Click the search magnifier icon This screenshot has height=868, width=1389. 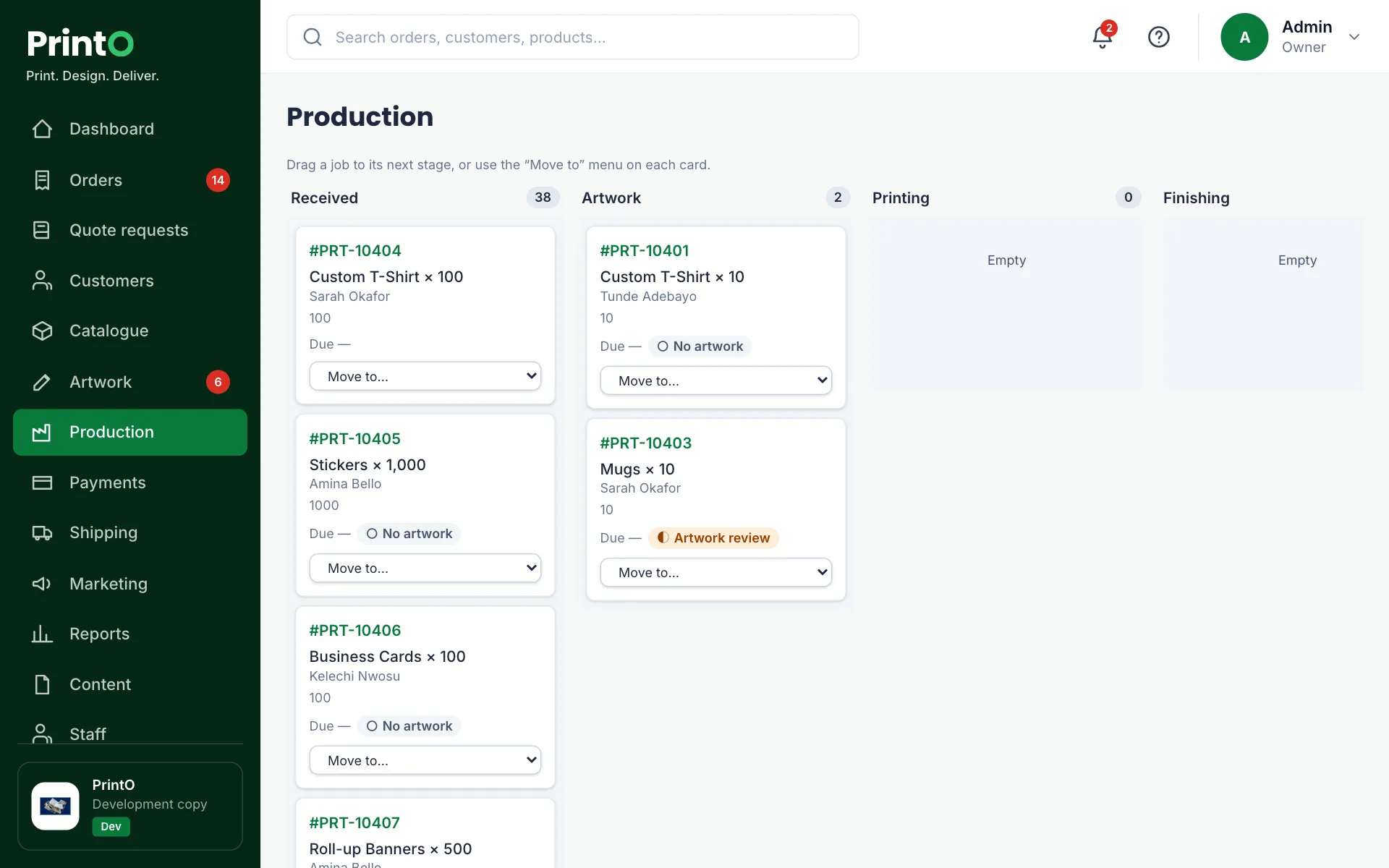tap(313, 37)
